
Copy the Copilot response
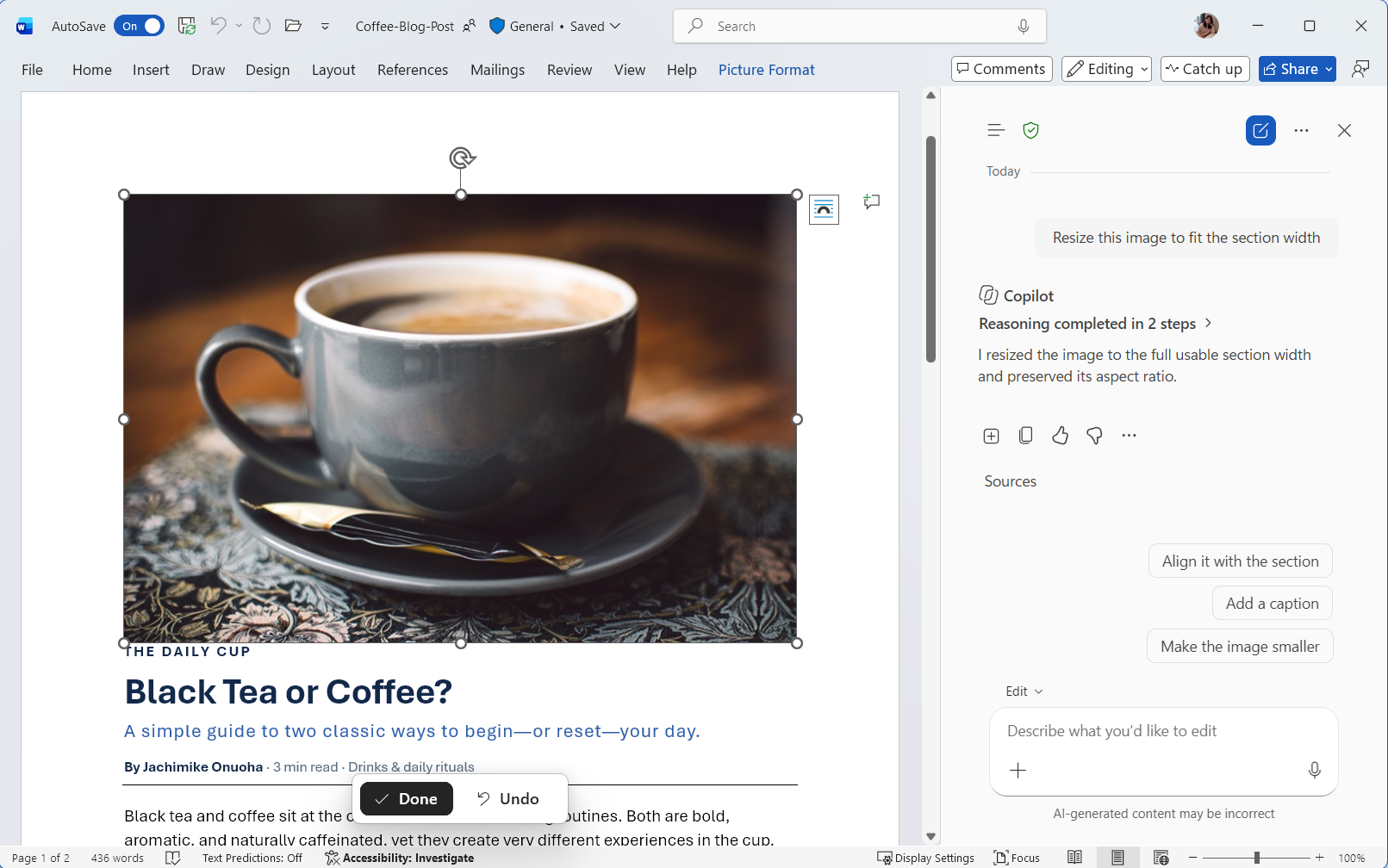1025,436
